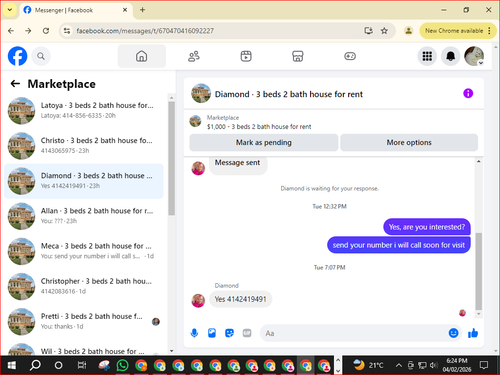Attach a photo file icon

tap(212, 333)
